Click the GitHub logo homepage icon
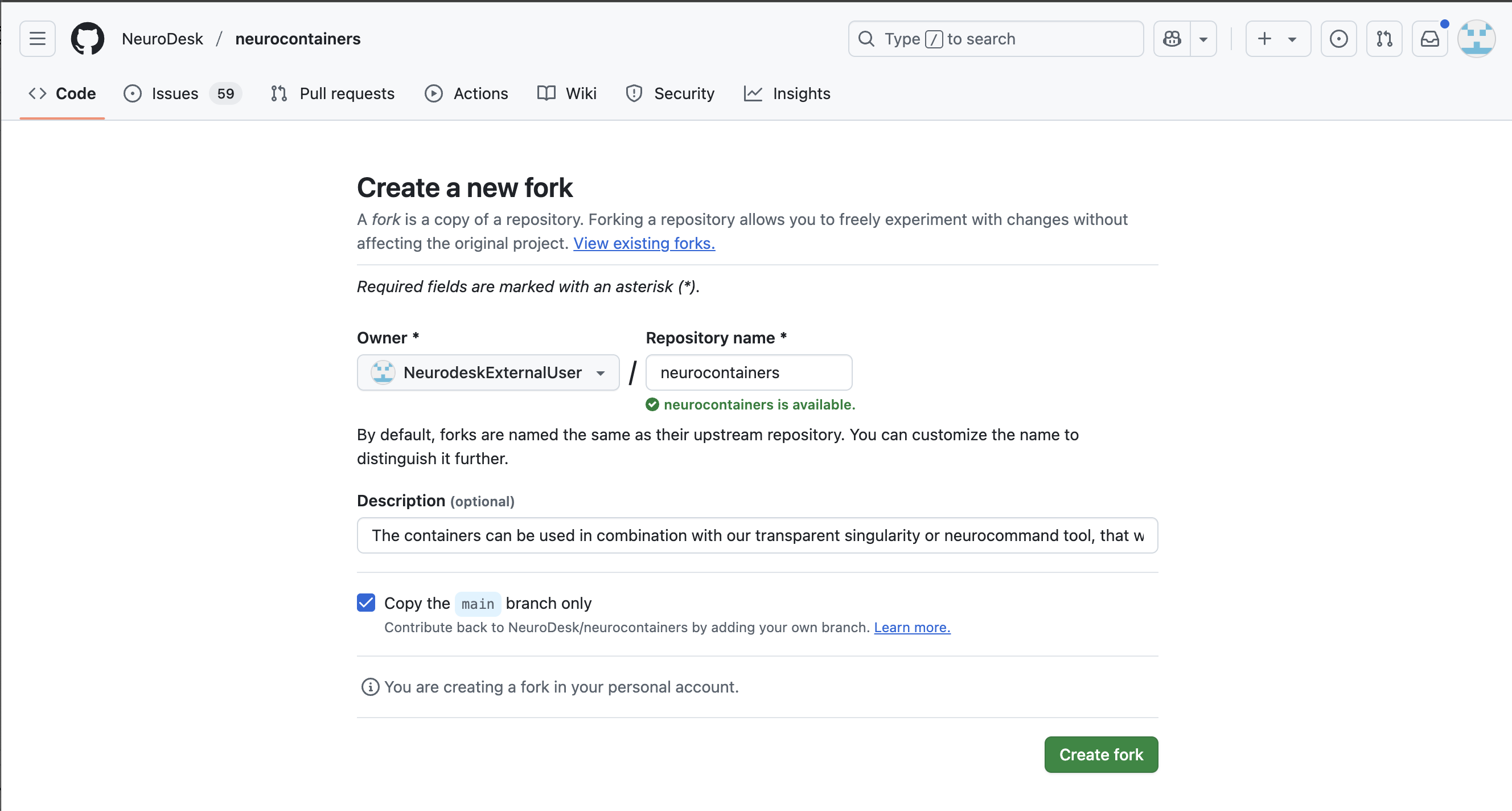Viewport: 1512px width, 811px height. tap(88, 39)
